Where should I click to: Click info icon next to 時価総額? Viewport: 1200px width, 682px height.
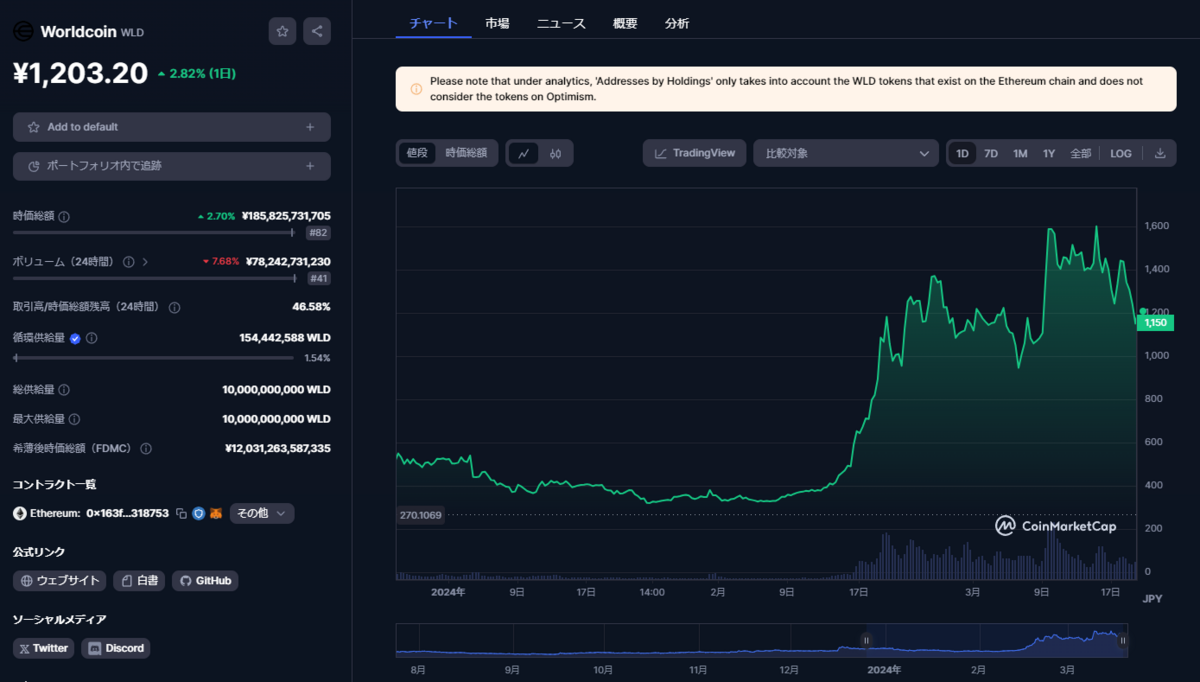point(64,216)
